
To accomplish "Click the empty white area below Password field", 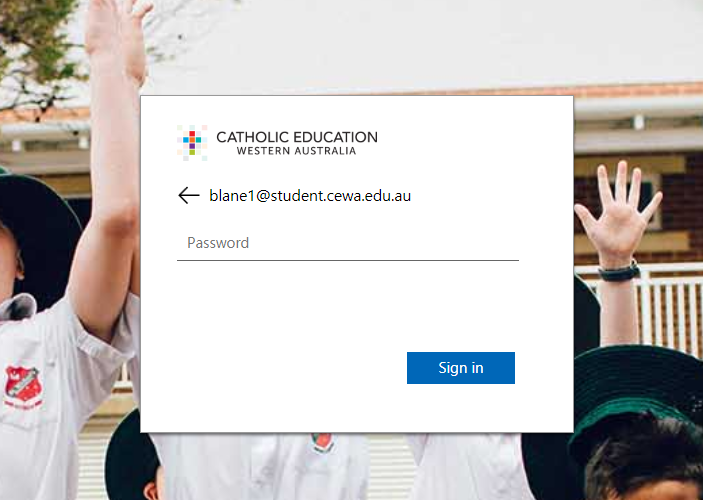I will pyautogui.click(x=348, y=305).
